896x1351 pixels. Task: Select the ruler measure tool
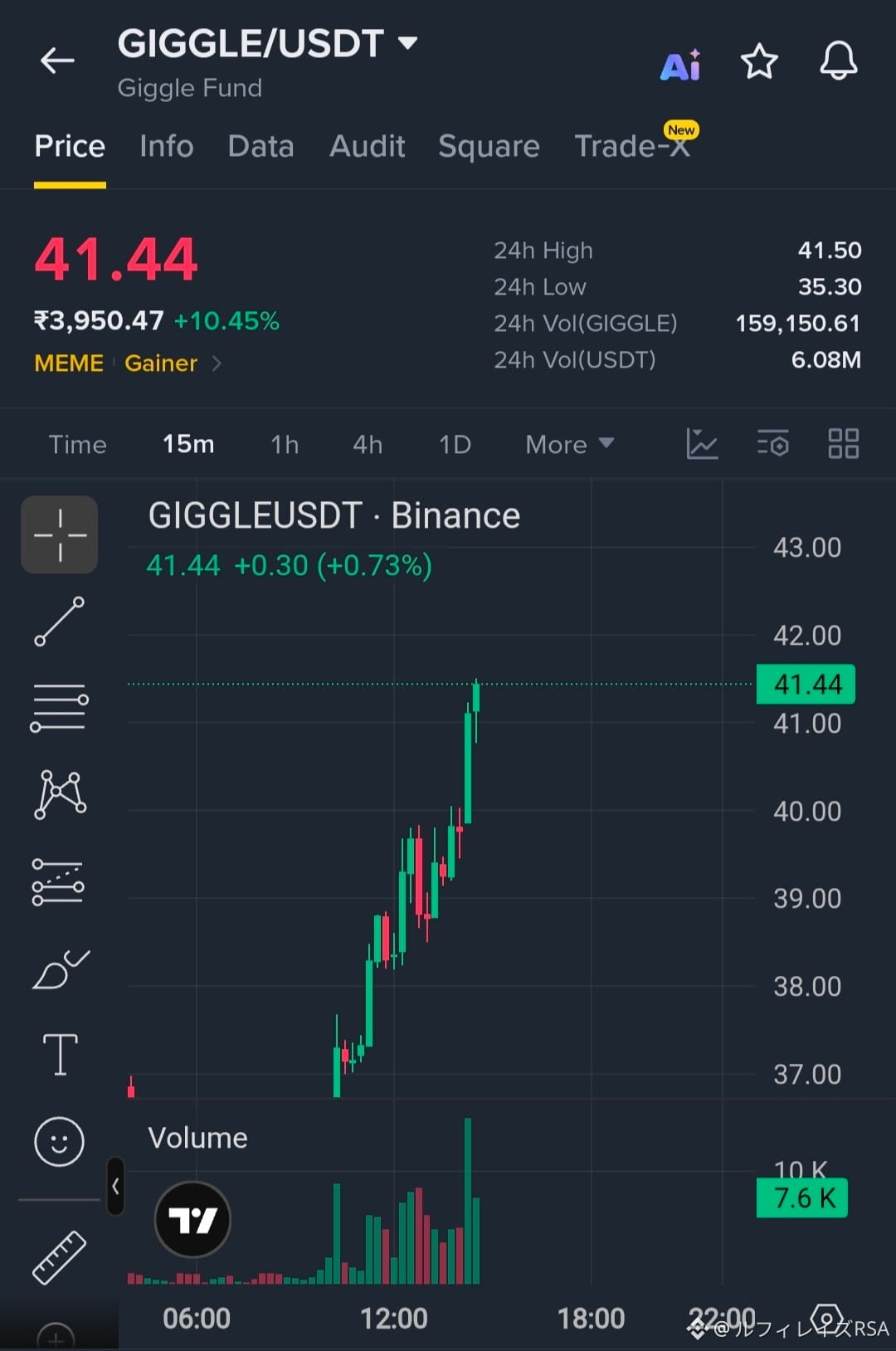tap(60, 1258)
